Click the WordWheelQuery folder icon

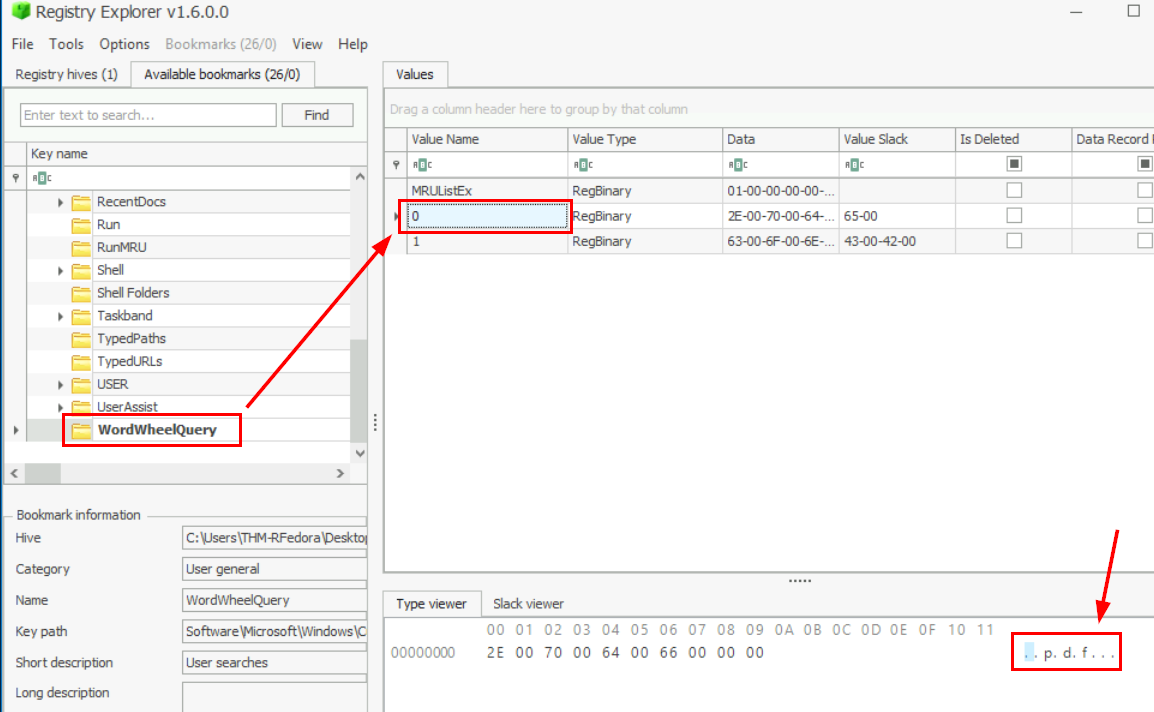(x=82, y=430)
